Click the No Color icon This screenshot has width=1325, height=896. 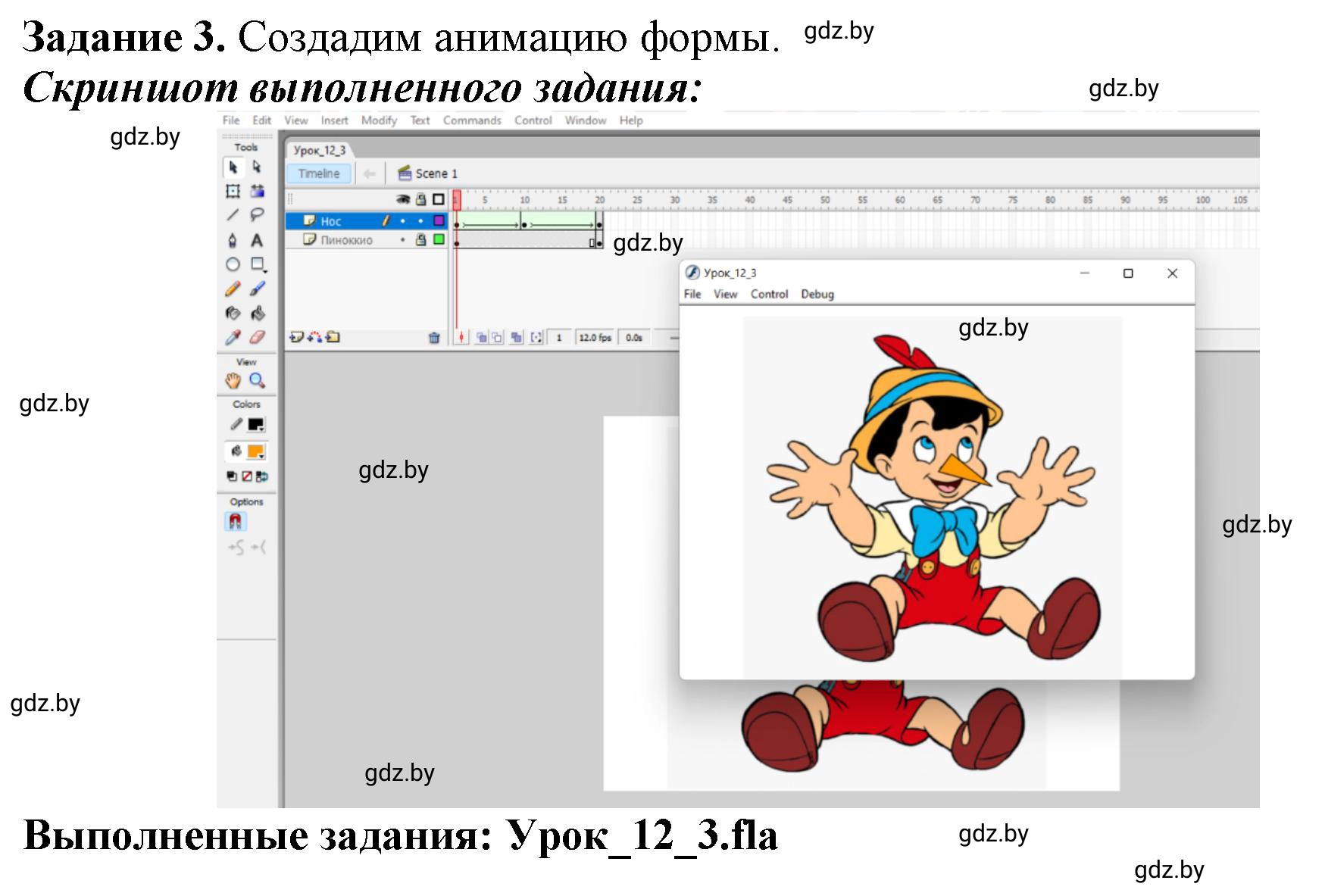[x=247, y=476]
